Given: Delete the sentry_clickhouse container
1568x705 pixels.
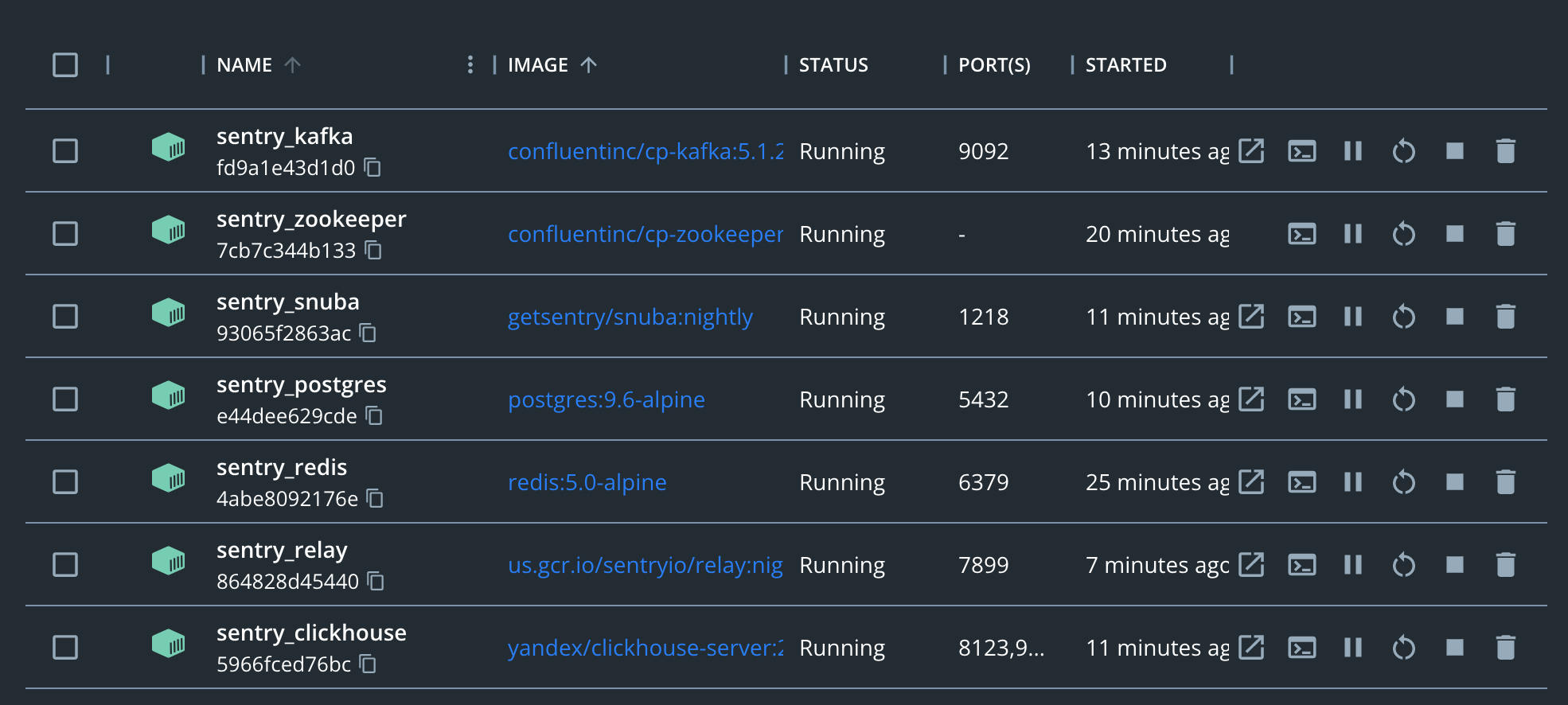Looking at the screenshot, I should click(x=1506, y=647).
